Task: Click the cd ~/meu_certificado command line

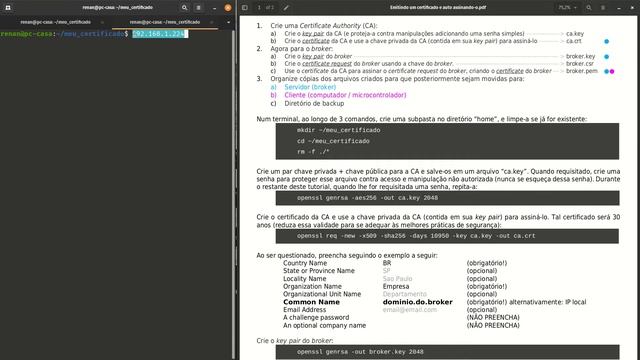Action: coord(333,141)
